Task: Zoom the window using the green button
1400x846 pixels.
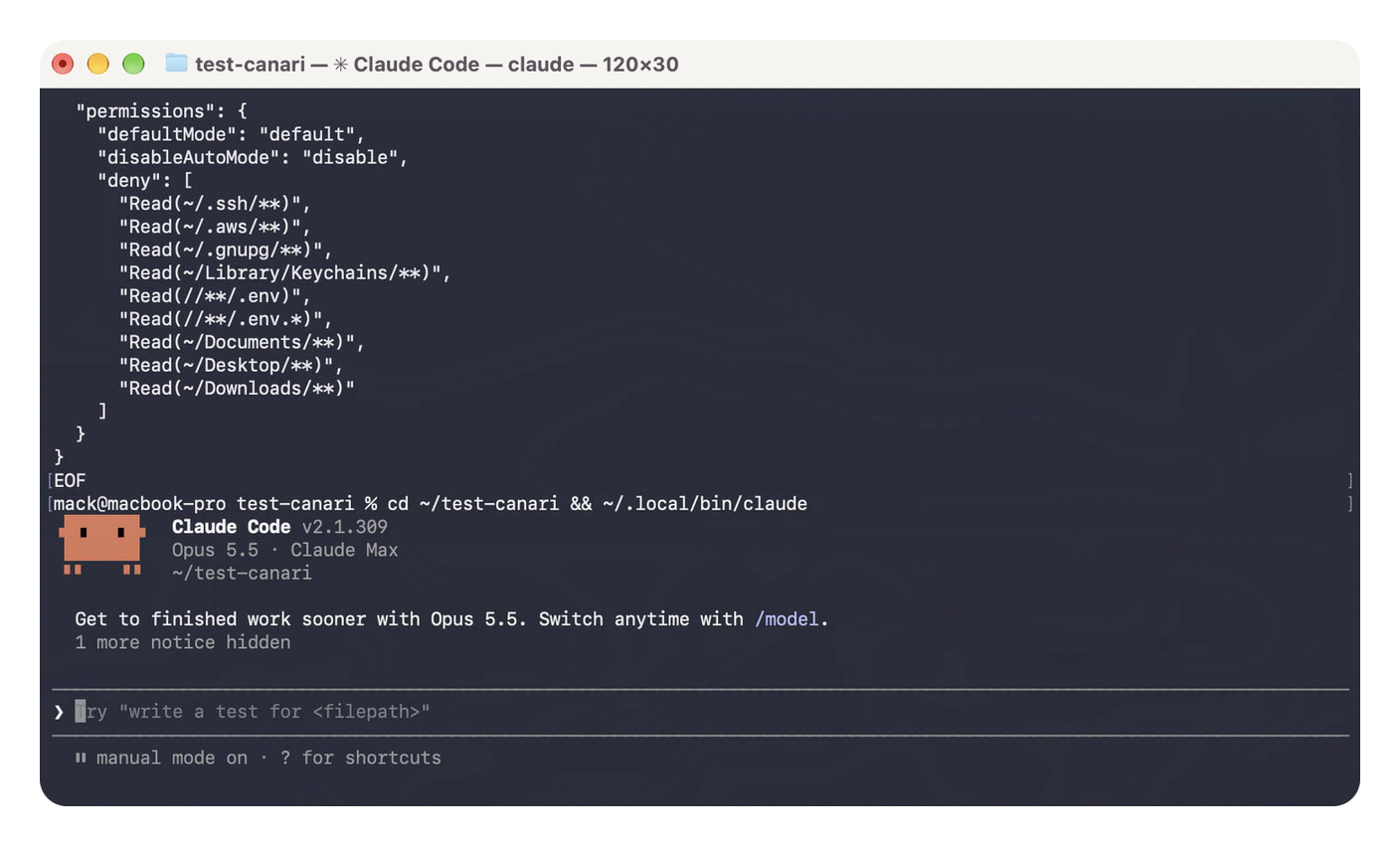Action: point(133,64)
